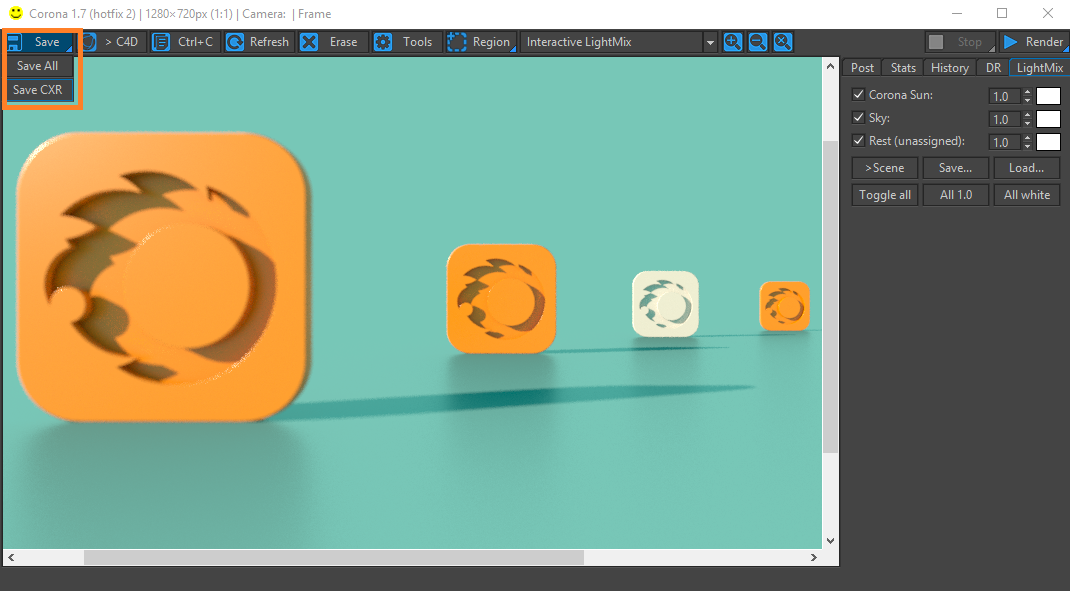This screenshot has height=591, width=1070.
Task: Refresh the frame buffer
Action: (259, 42)
